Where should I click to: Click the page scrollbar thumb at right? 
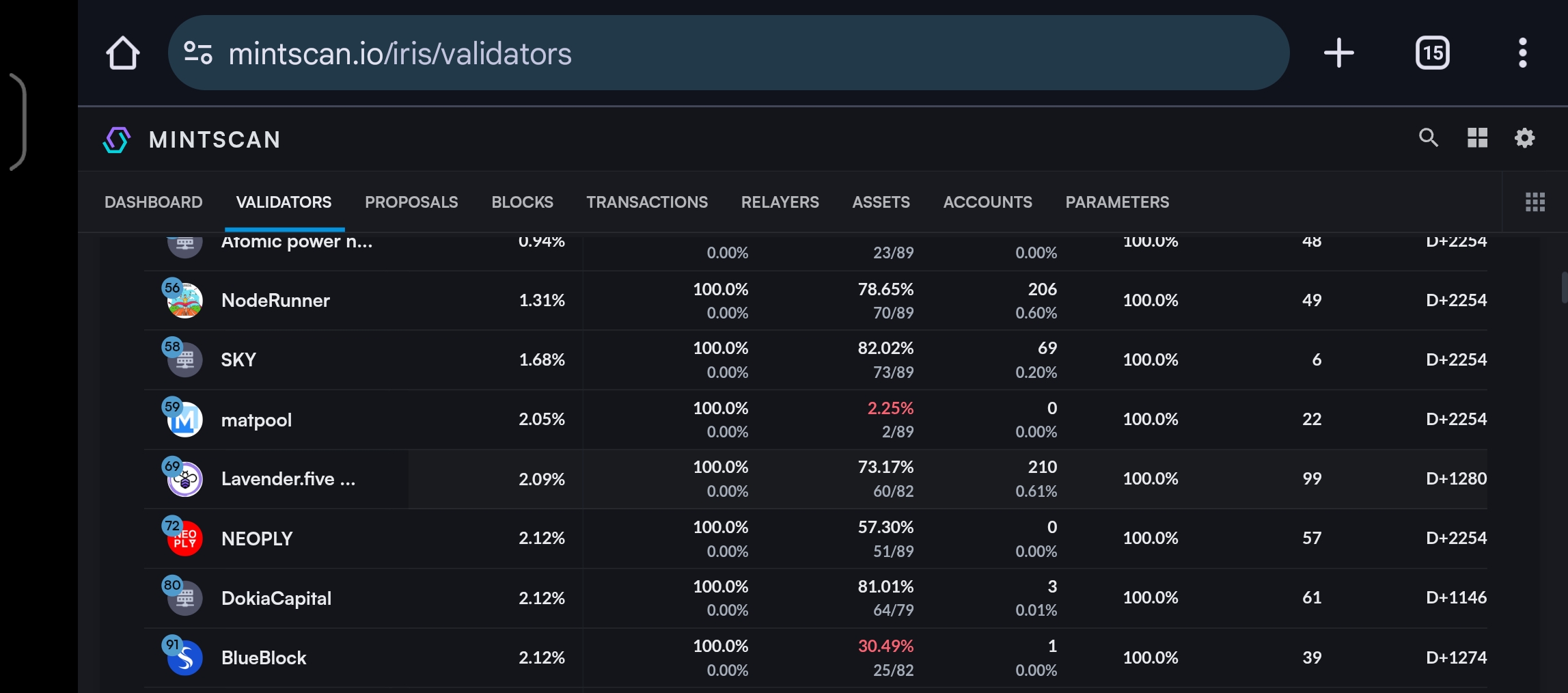[1564, 287]
